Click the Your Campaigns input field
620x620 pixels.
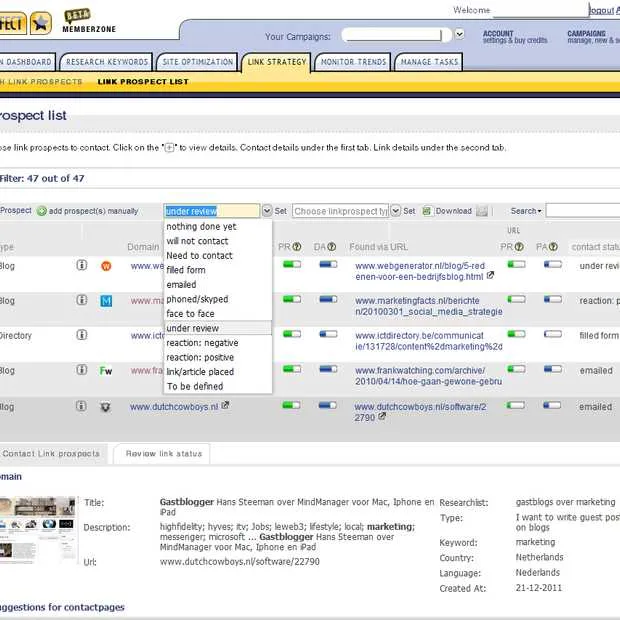pyautogui.click(x=396, y=35)
